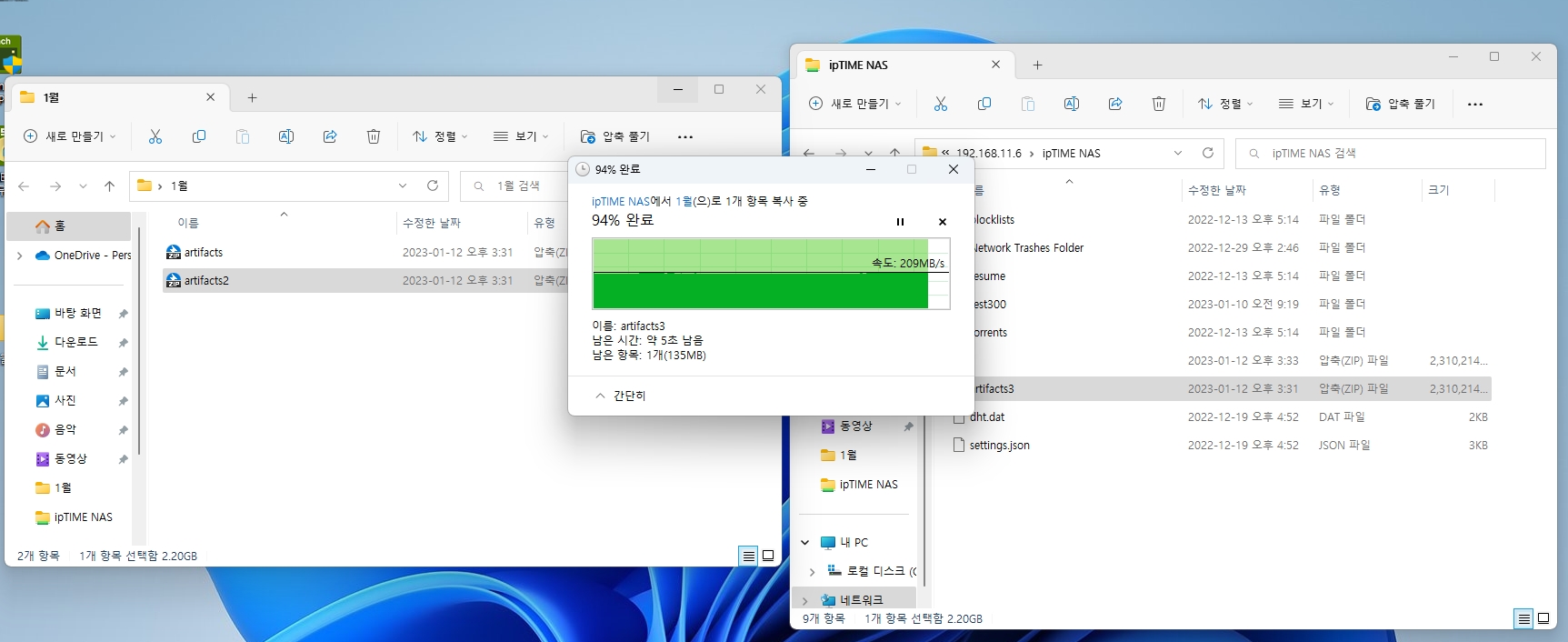The image size is (1568, 642).
Task: Collapse copy dialog details with 간단히
Action: 620,396
